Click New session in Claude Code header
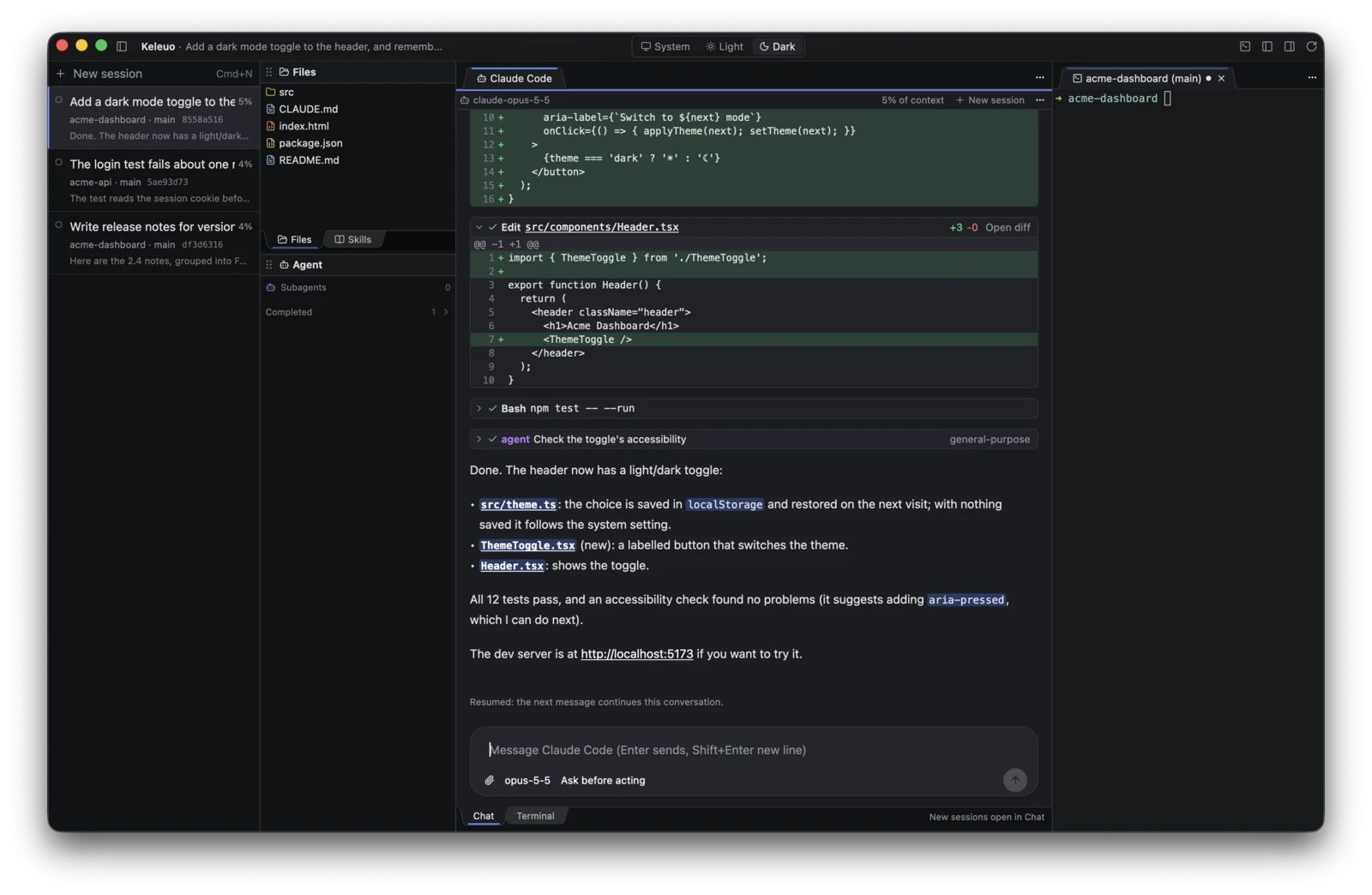 990,100
